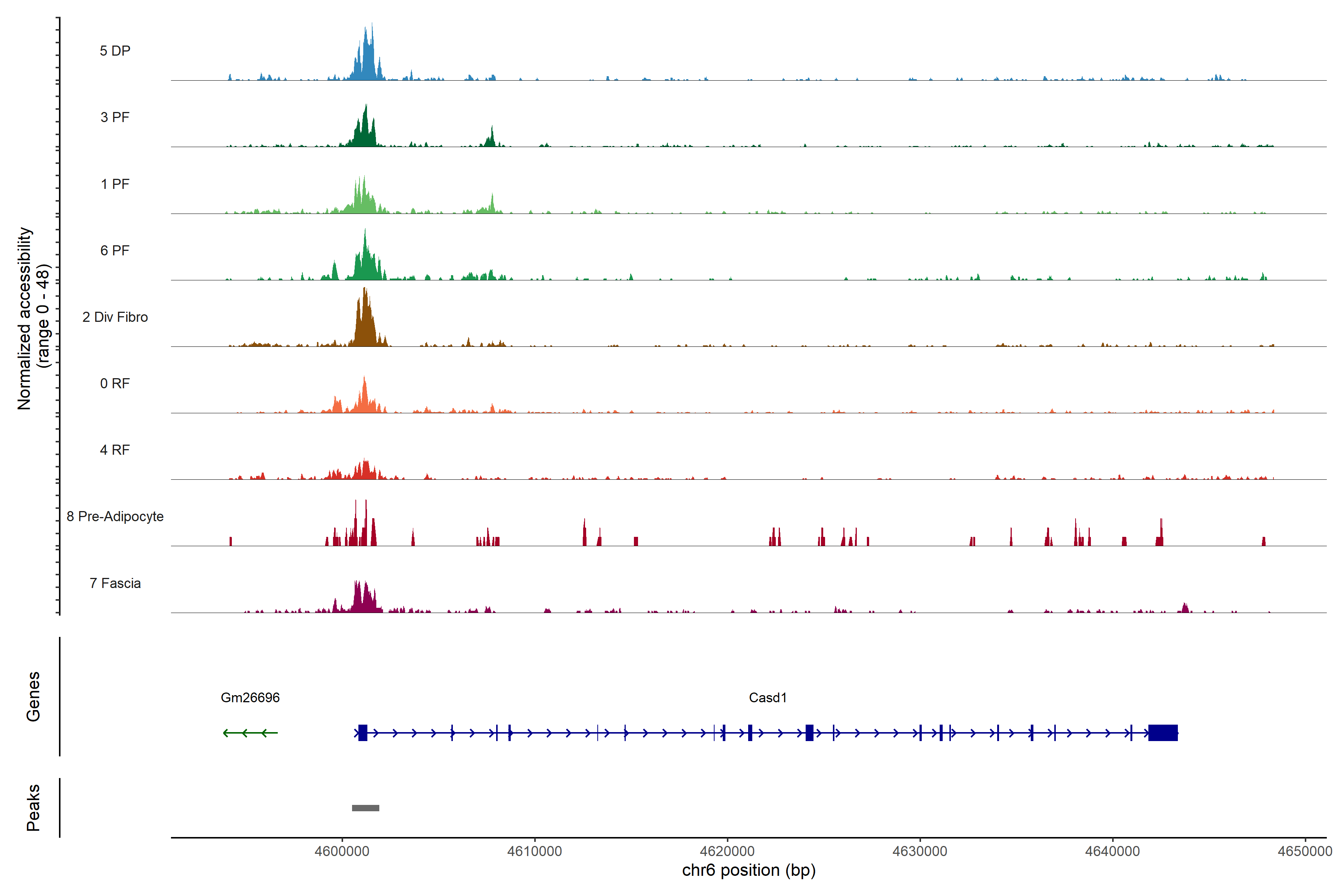This screenshot has width=1344, height=896.
Task: Click the 2 Div Fibro track label
Action: [115, 317]
